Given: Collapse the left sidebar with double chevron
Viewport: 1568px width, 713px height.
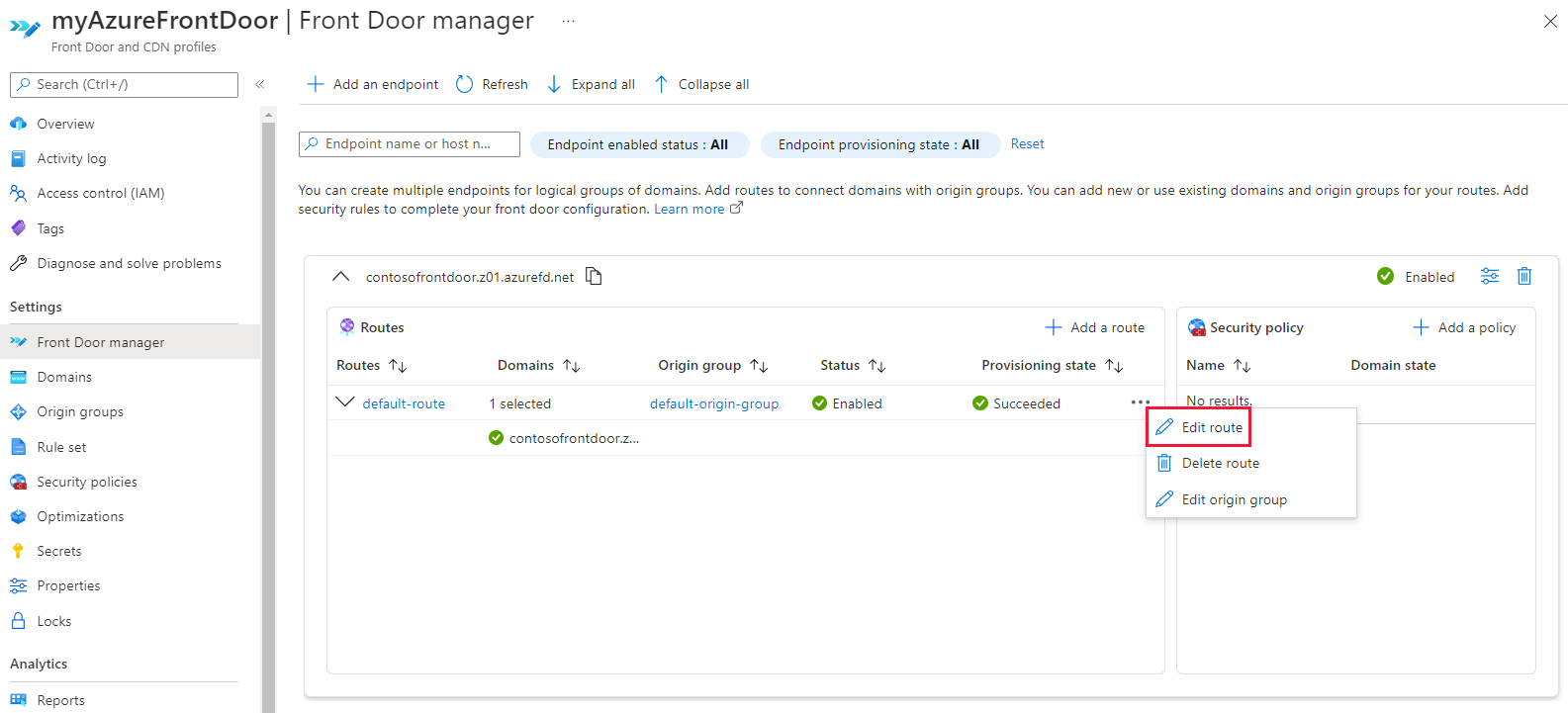Looking at the screenshot, I should tap(259, 84).
